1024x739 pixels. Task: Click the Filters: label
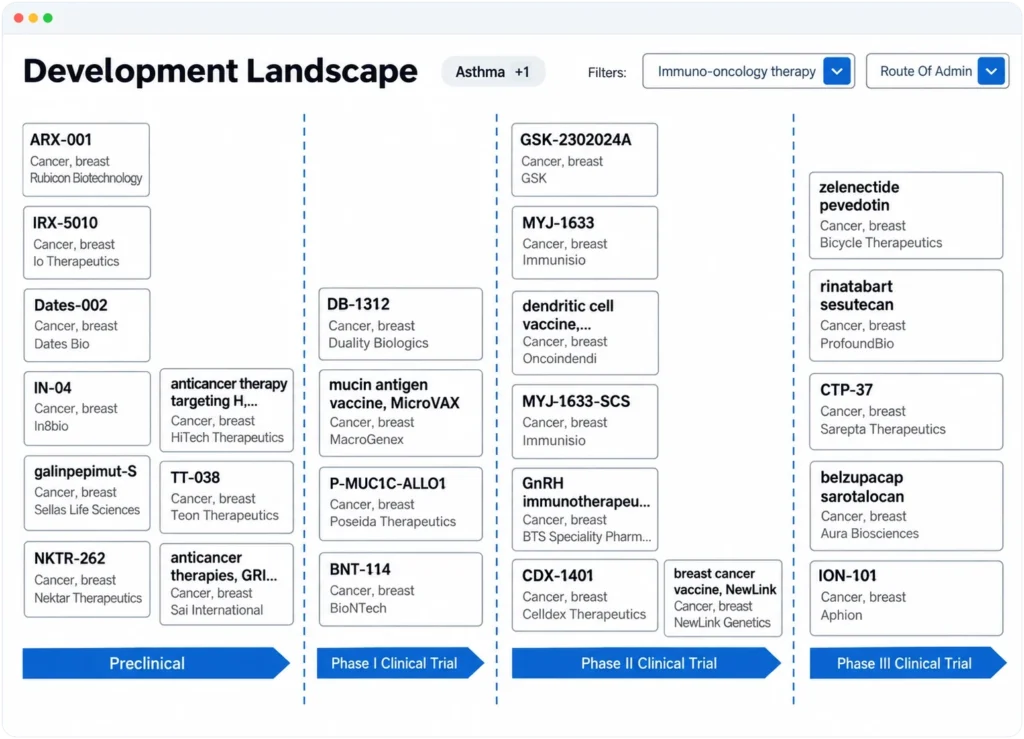tap(607, 72)
